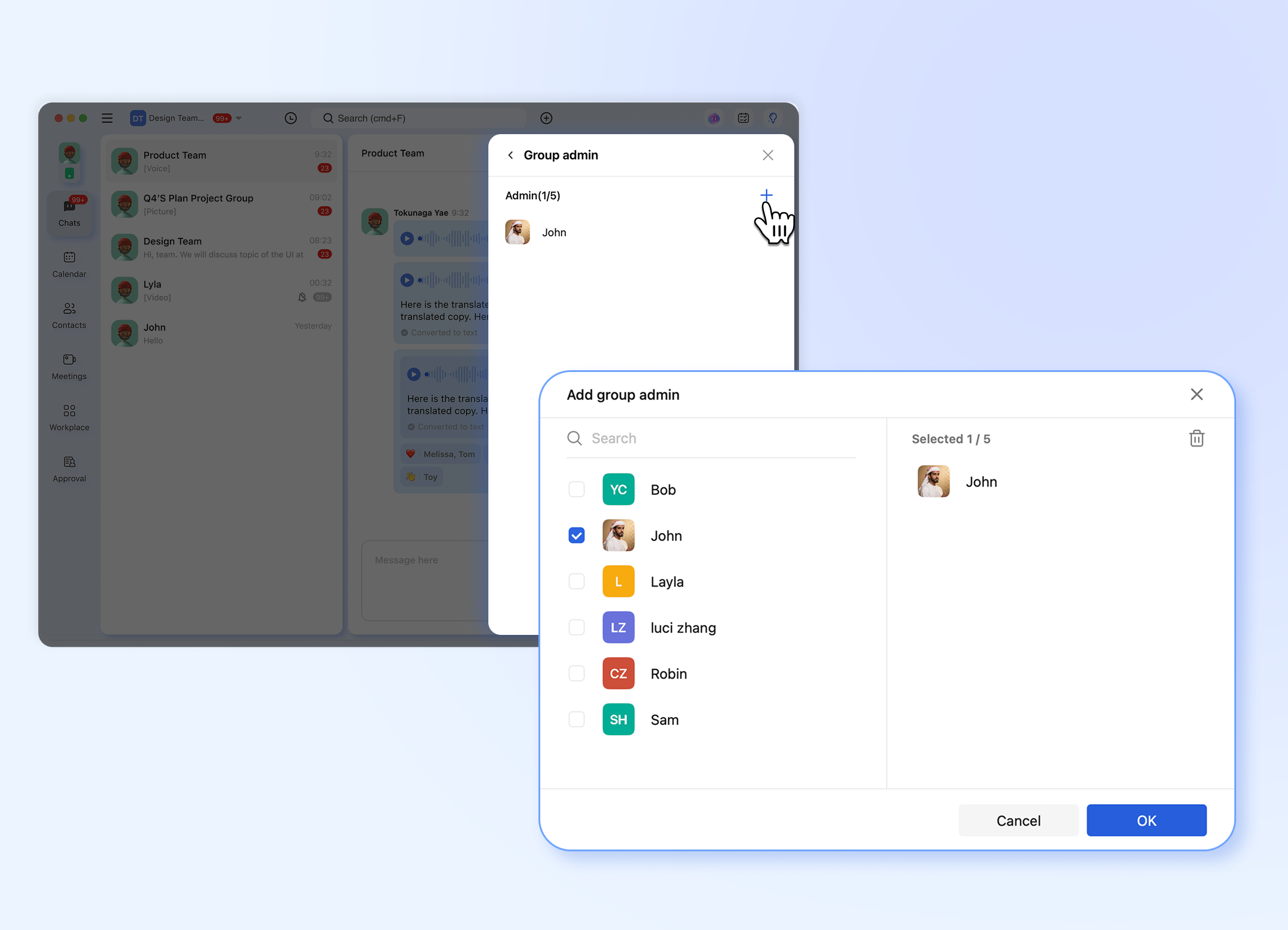The image size is (1288, 930).
Task: Open Meetings in the sidebar
Action: (x=69, y=367)
